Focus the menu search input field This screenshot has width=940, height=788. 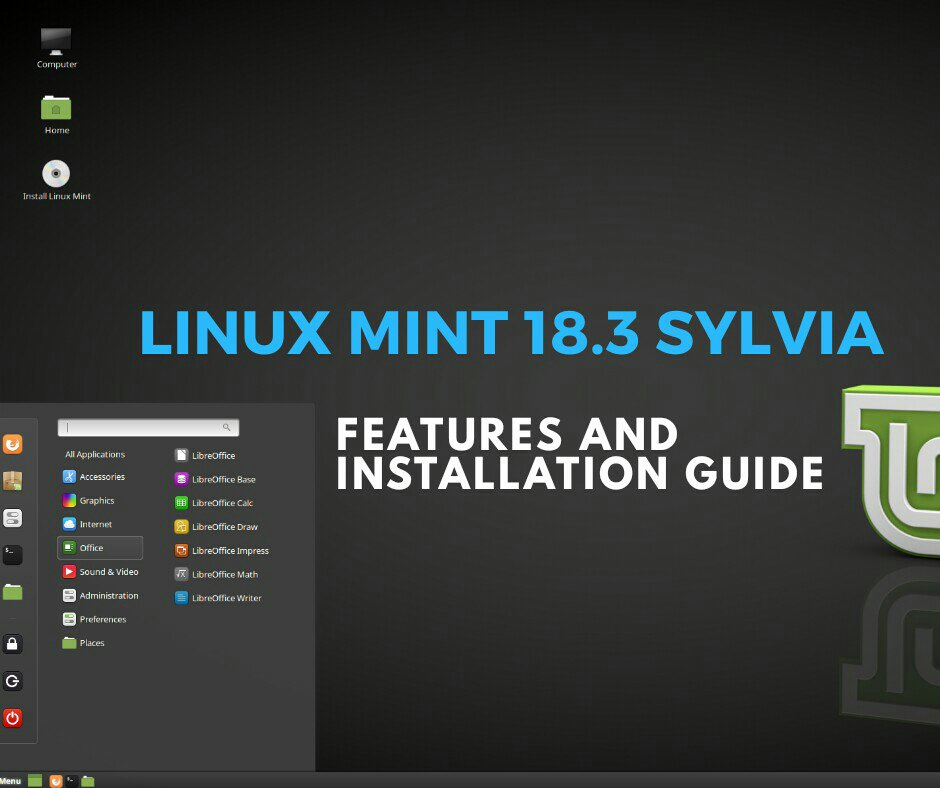pyautogui.click(x=148, y=428)
